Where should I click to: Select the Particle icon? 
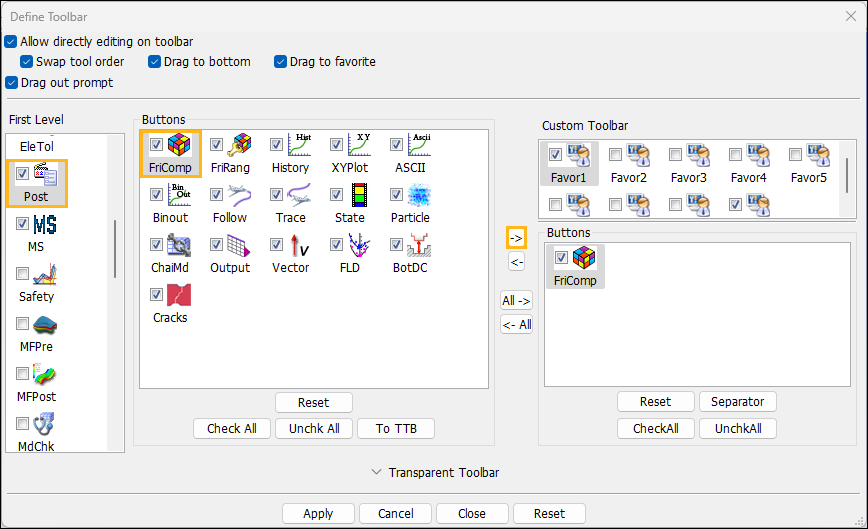click(418, 196)
